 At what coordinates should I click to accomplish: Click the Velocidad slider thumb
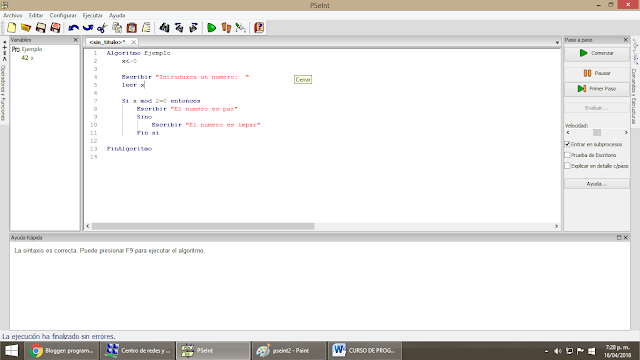(x=597, y=133)
